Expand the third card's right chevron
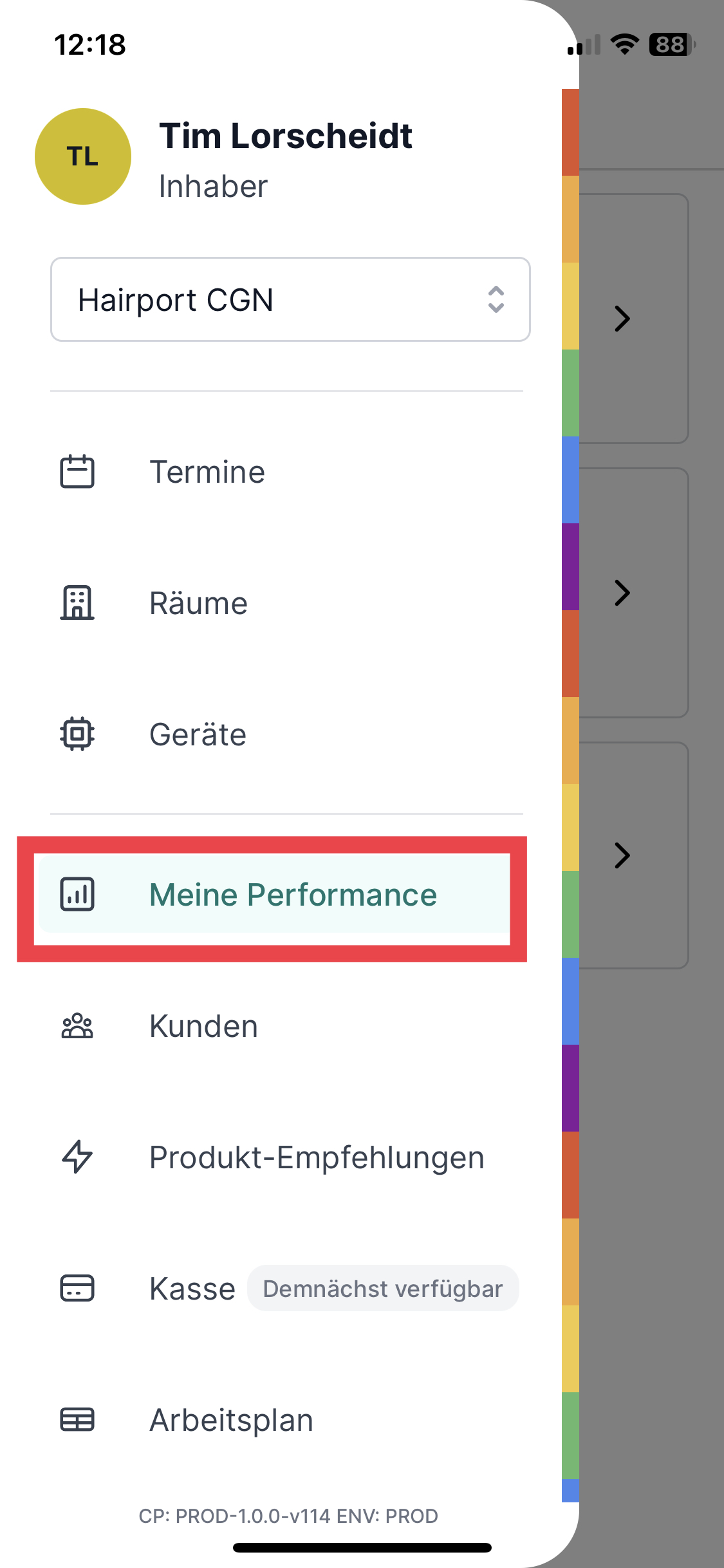The height and width of the screenshot is (1568, 724). pos(622,855)
